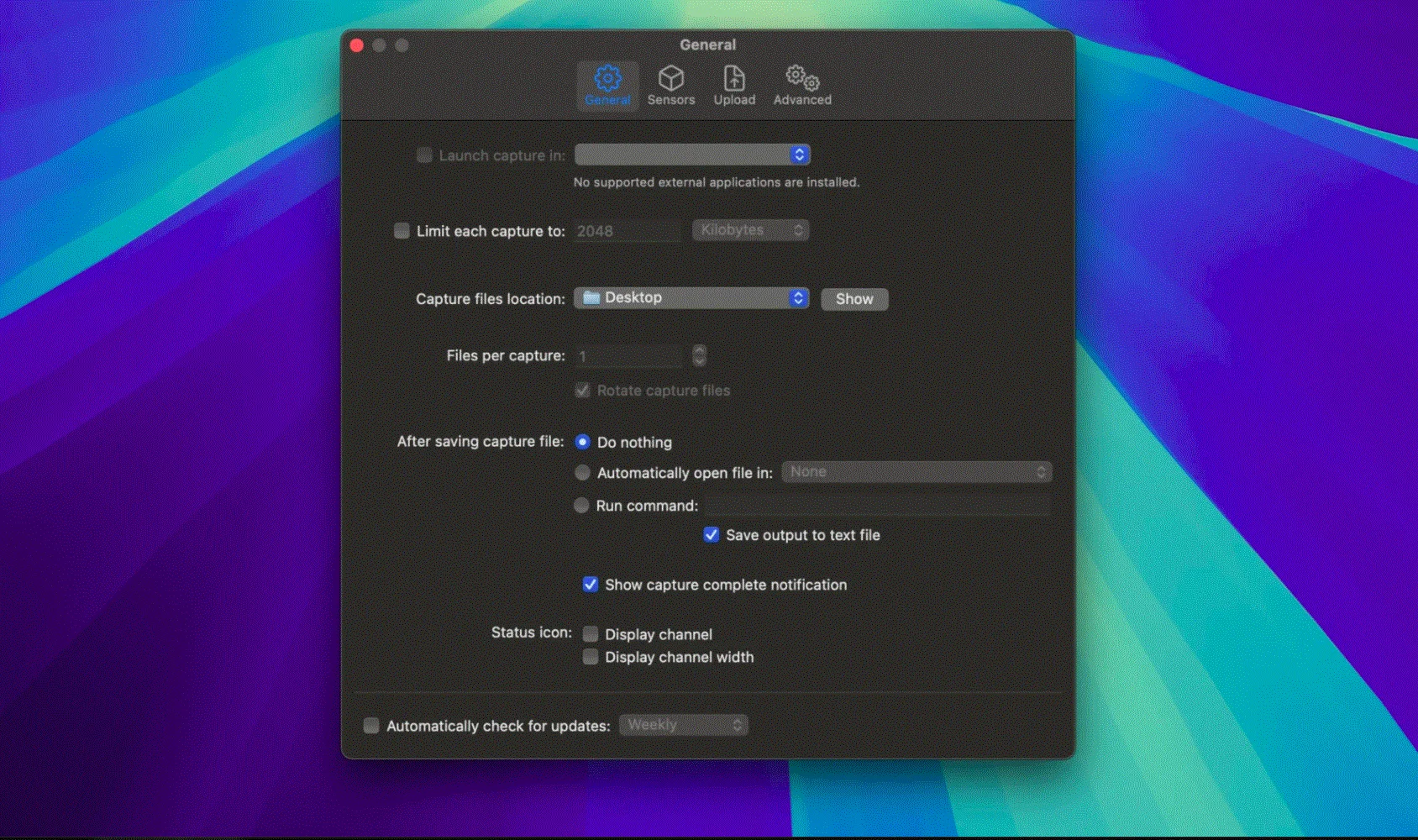
Task: Click the Upload tab label text
Action: pos(734,99)
